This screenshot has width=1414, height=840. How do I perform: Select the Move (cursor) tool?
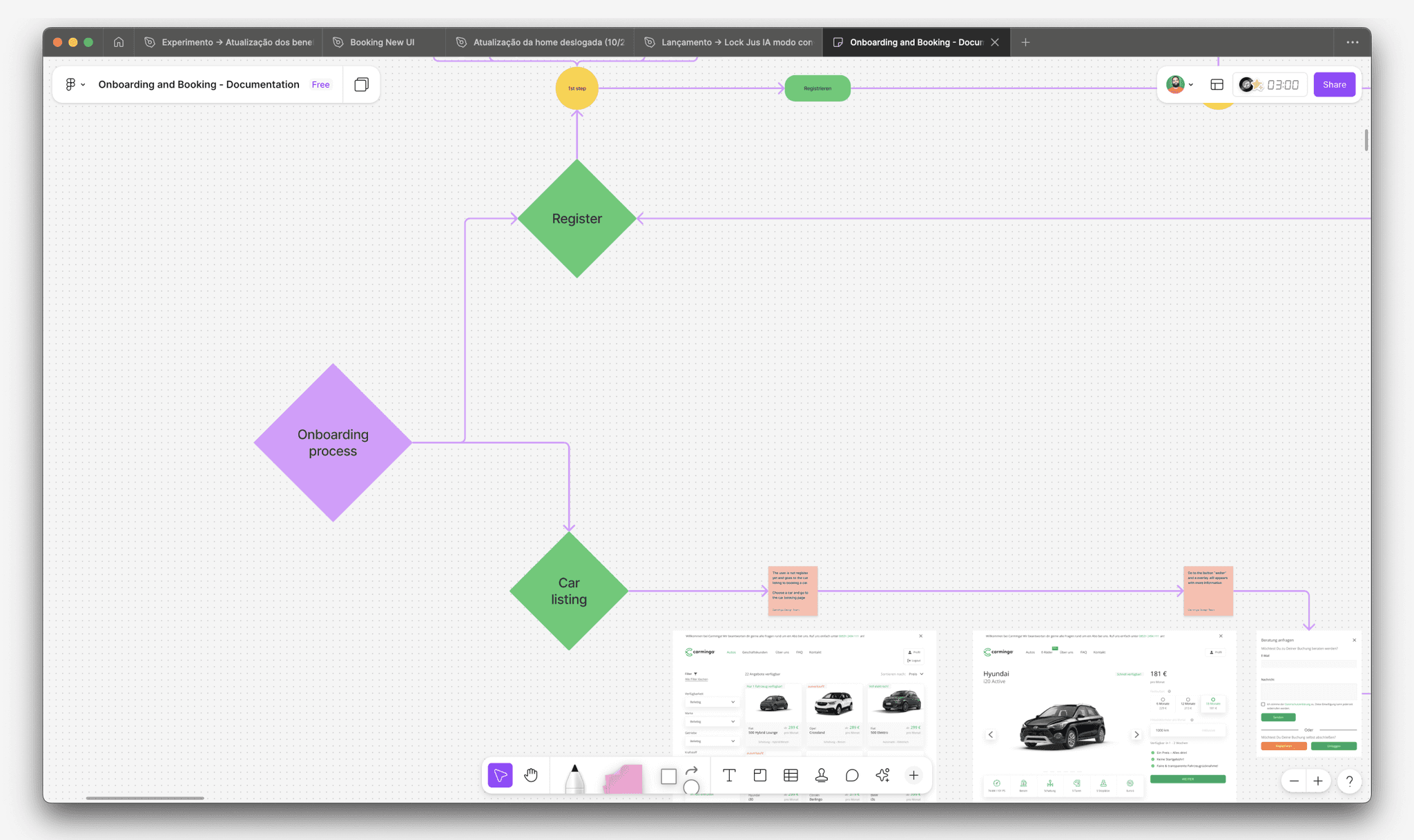(500, 775)
